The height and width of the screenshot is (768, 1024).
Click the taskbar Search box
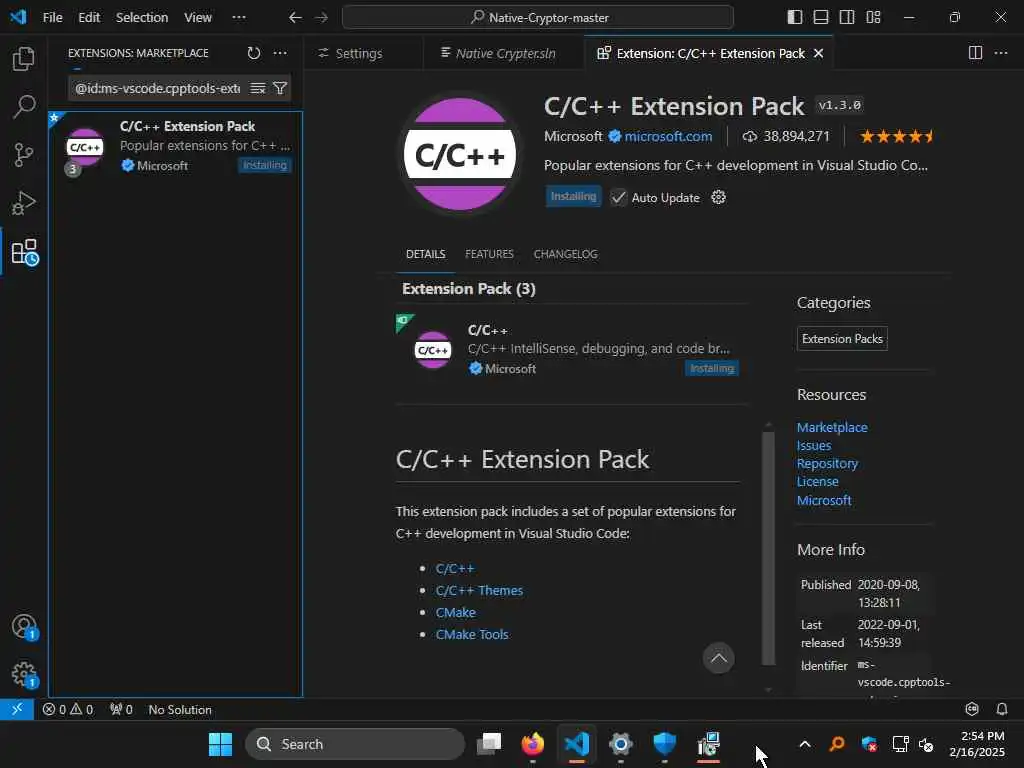(355, 744)
